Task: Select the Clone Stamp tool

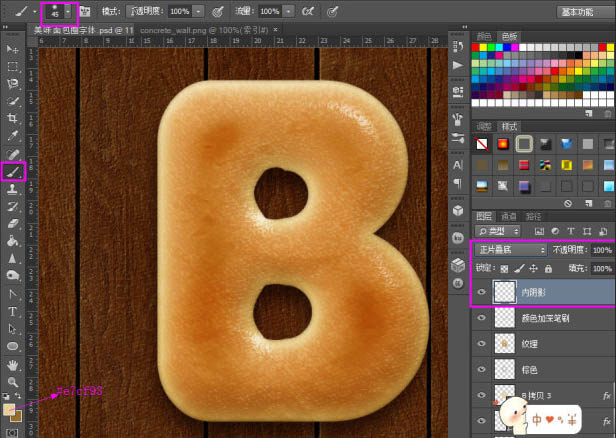Action: click(14, 188)
